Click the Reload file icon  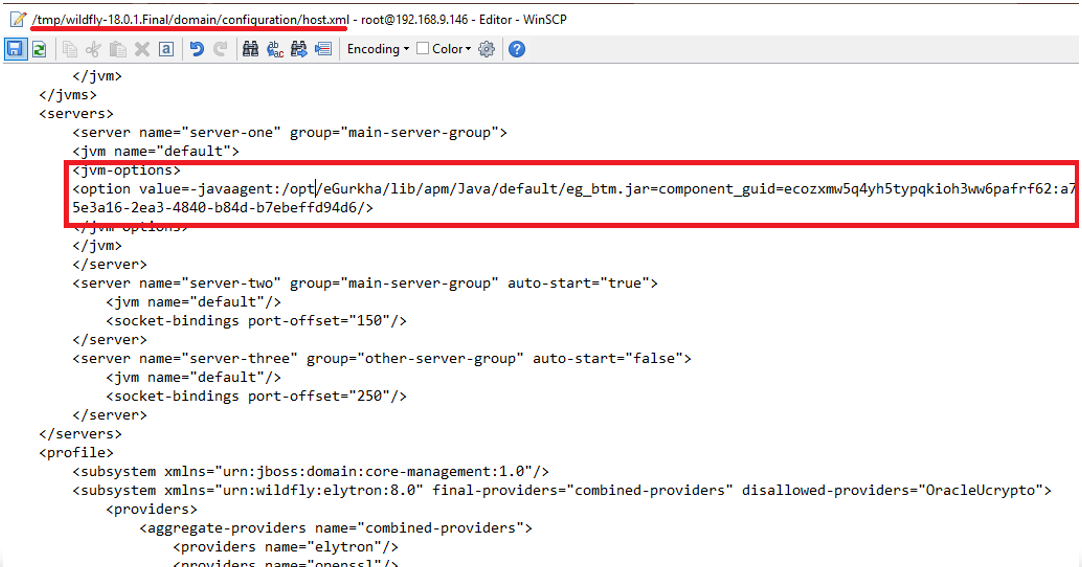tap(39, 49)
